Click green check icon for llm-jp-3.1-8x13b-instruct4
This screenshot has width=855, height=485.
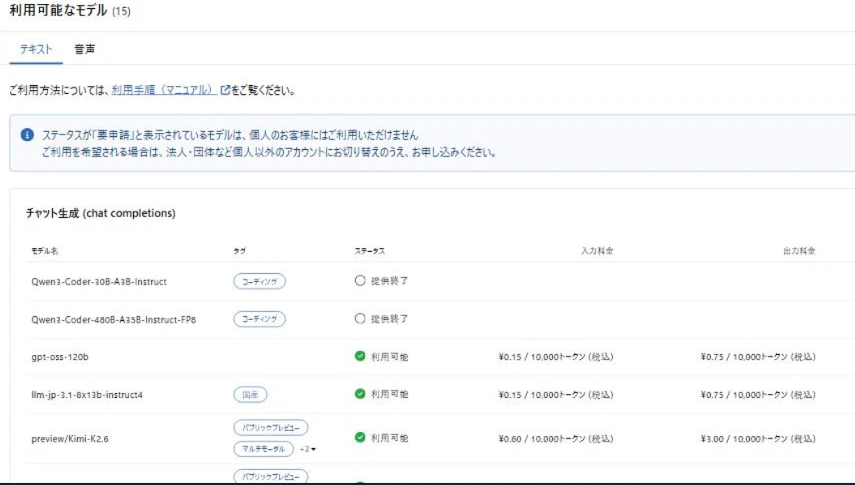[x=360, y=393]
